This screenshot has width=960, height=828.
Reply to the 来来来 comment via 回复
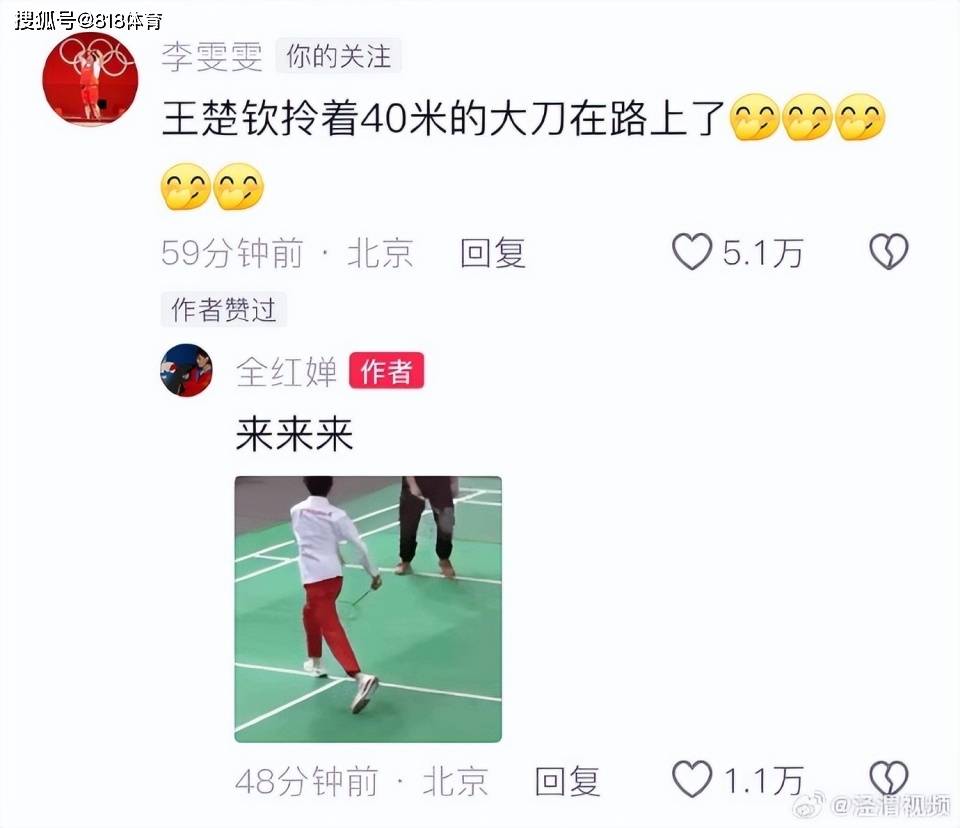point(567,781)
